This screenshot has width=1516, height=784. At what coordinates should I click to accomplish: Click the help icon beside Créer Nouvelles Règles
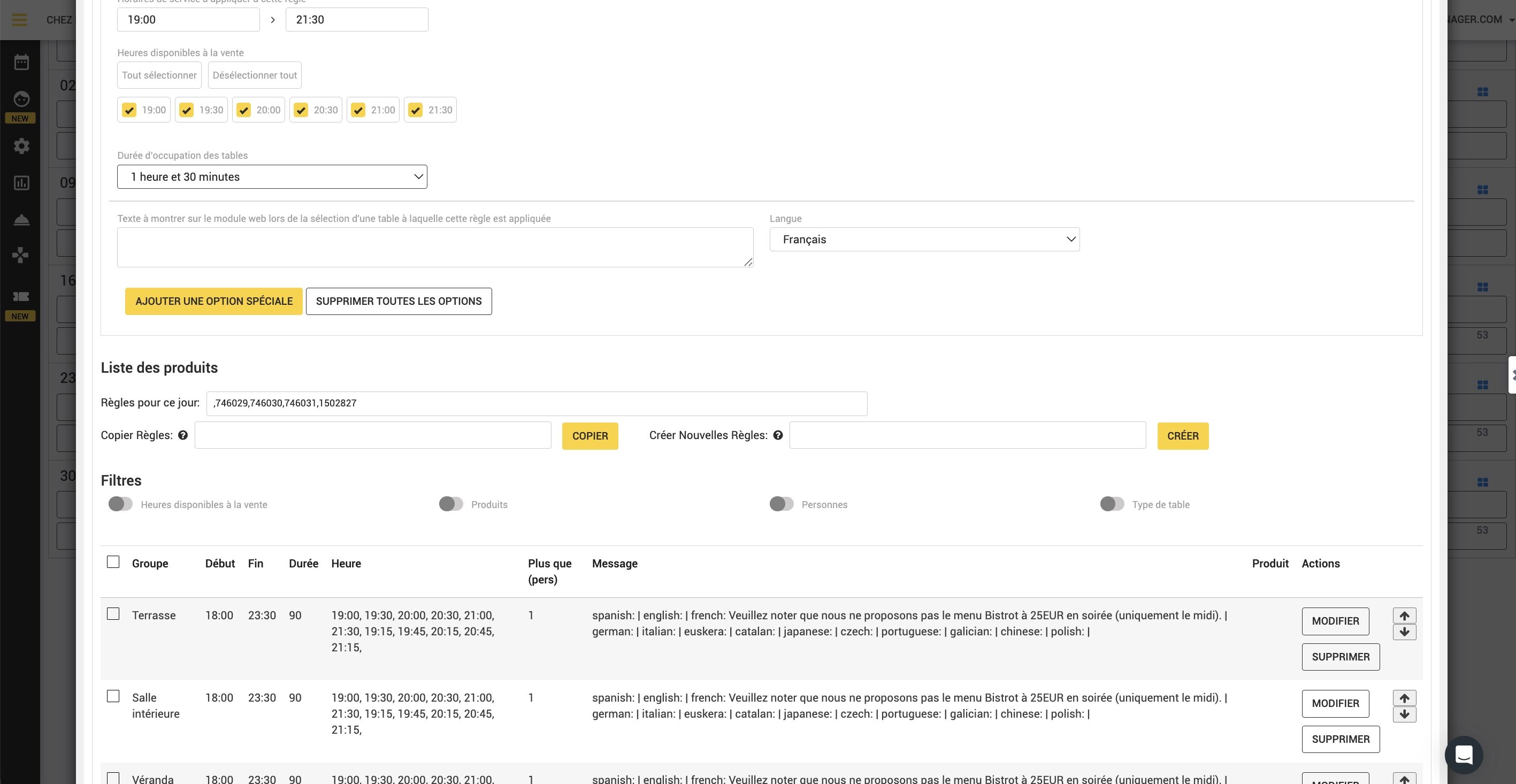coord(778,435)
